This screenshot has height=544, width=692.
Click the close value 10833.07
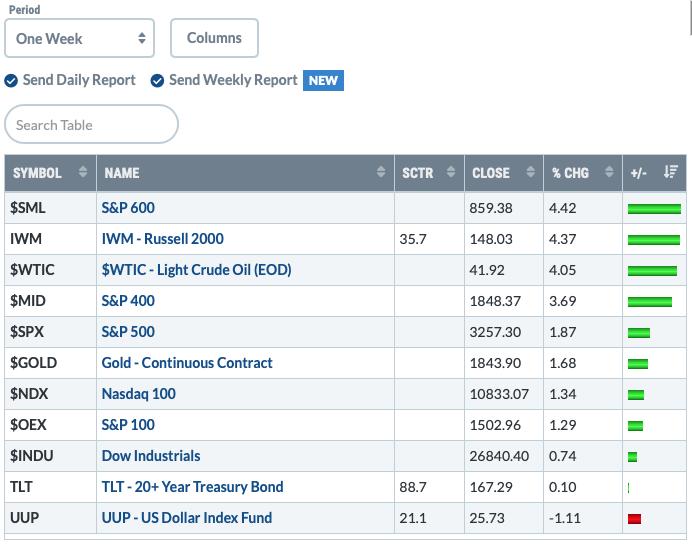click(499, 394)
